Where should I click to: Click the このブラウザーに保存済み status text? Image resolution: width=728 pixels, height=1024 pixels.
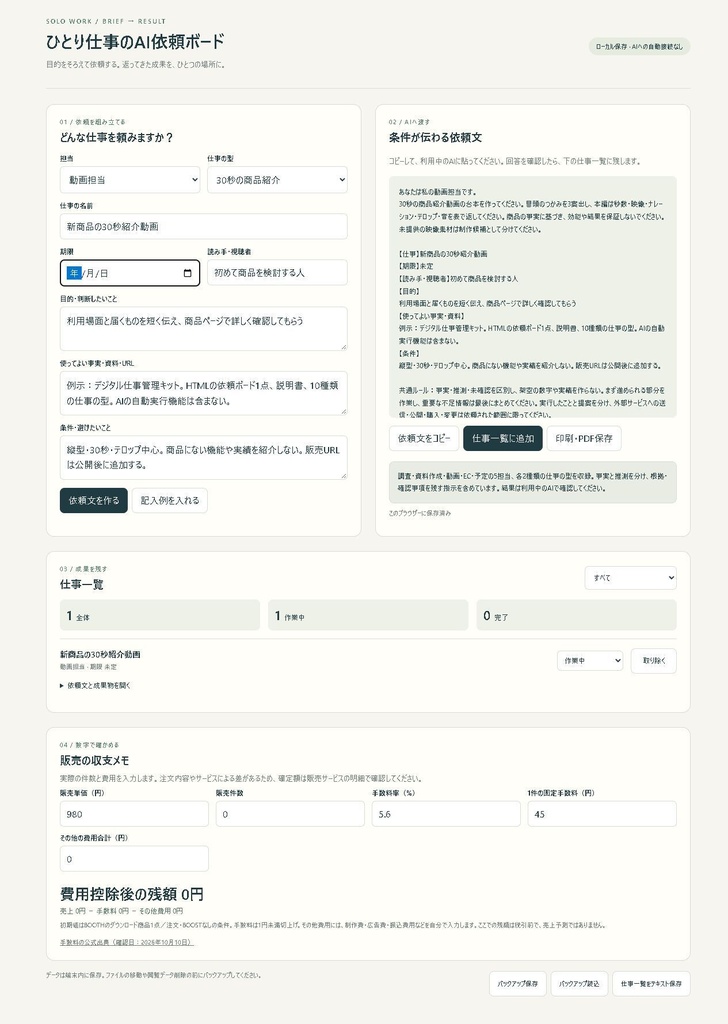420,513
